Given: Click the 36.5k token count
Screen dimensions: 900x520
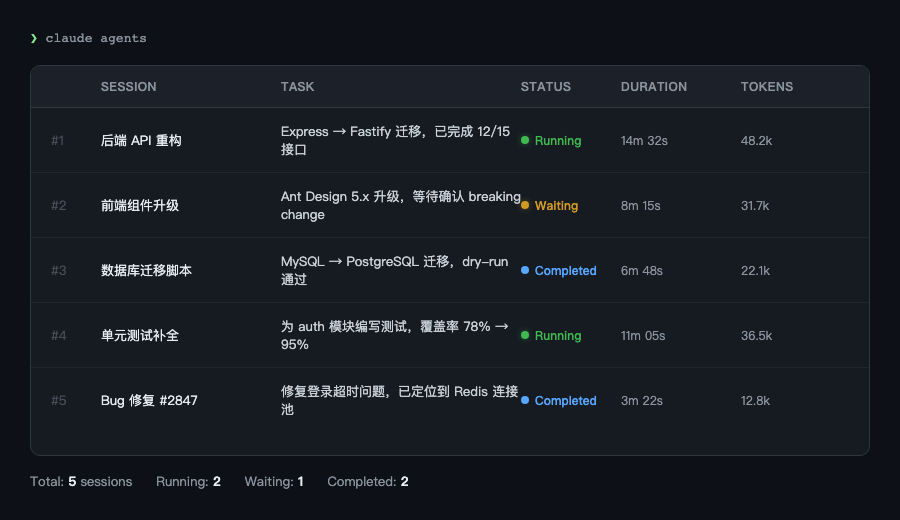Looking at the screenshot, I should [757, 335].
